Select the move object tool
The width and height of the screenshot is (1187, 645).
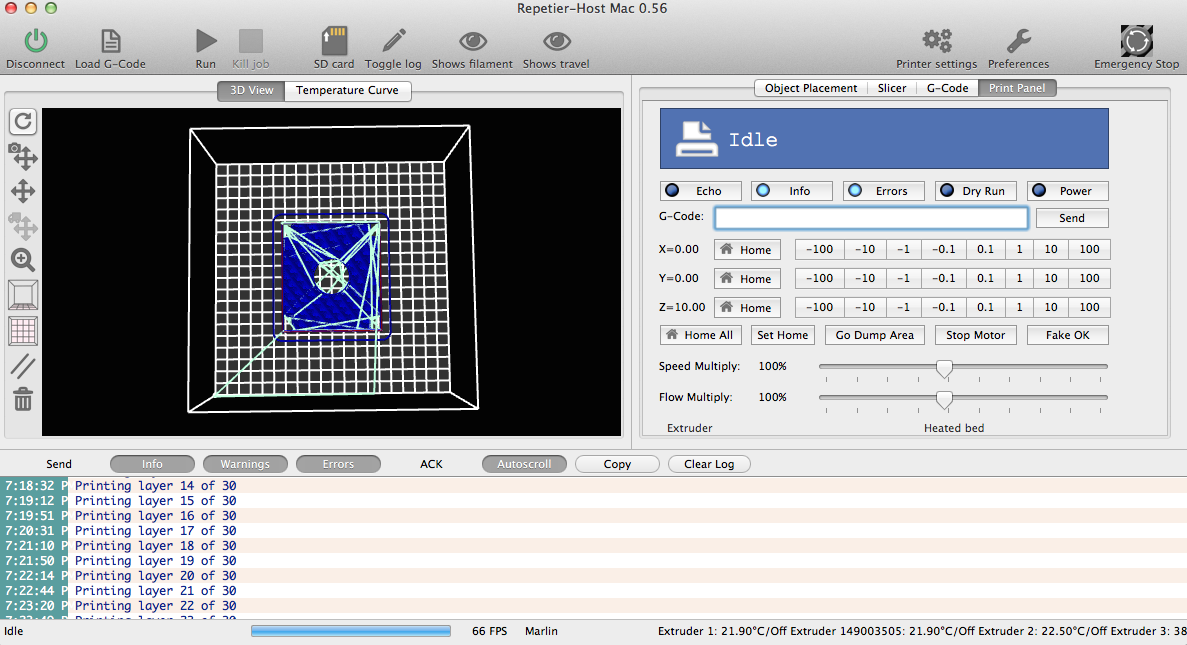coord(23,226)
